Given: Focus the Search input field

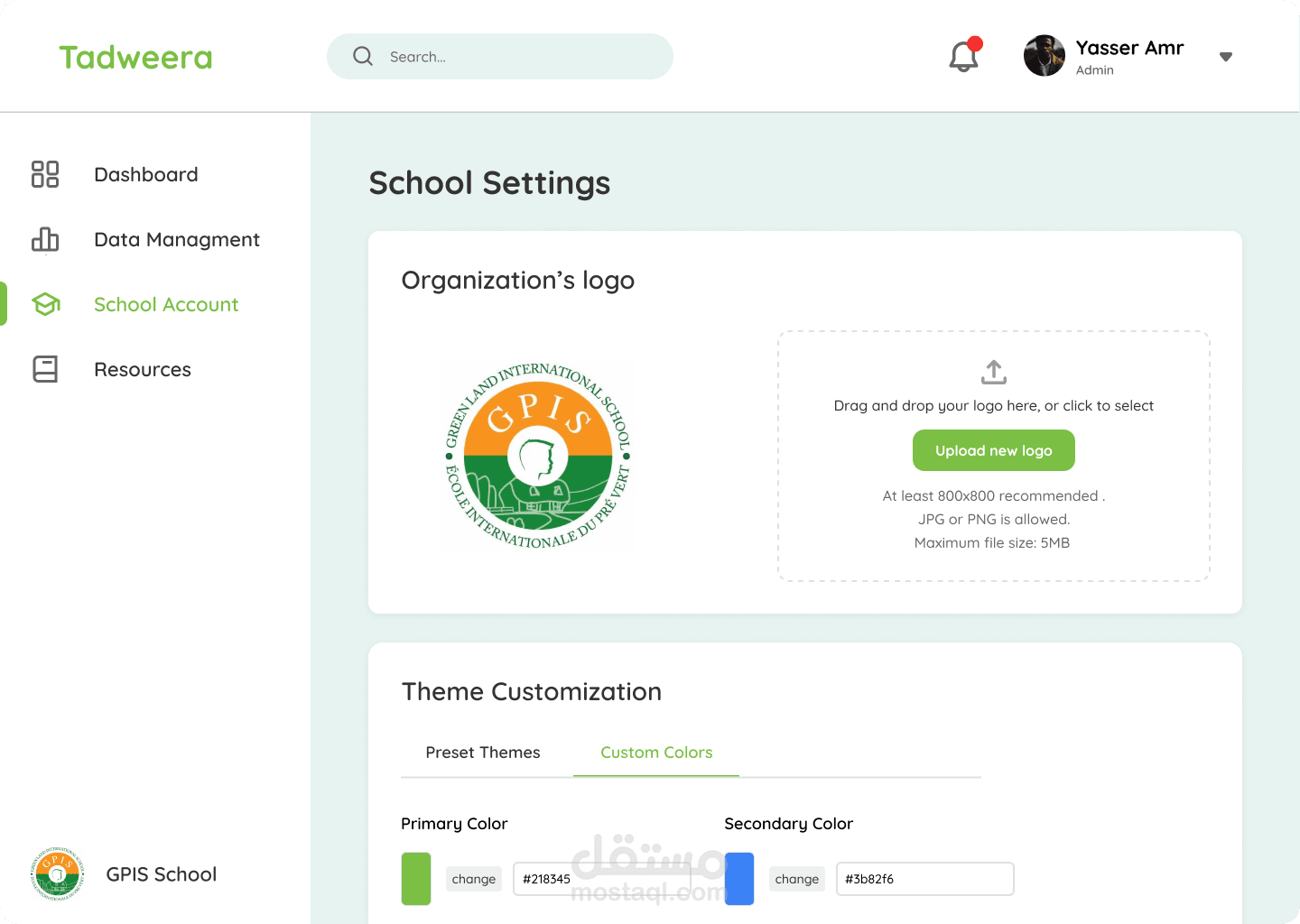Looking at the screenshot, I should [x=500, y=56].
